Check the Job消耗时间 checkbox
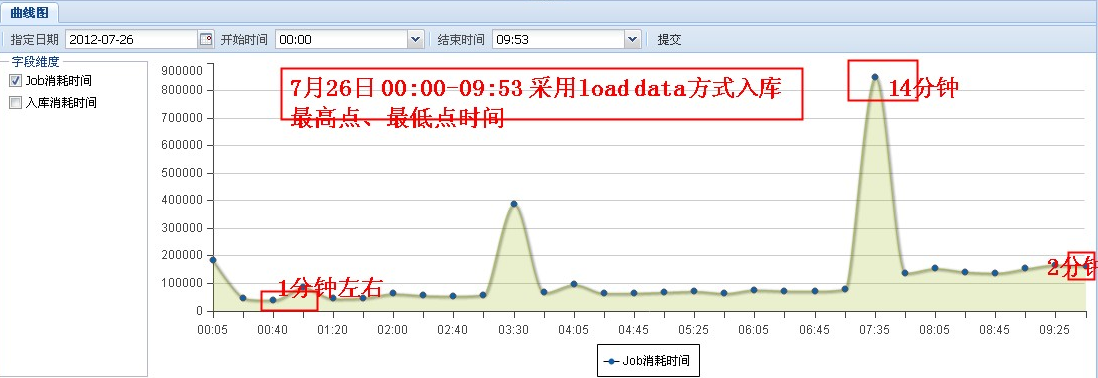This screenshot has height=378, width=1098. [15, 80]
